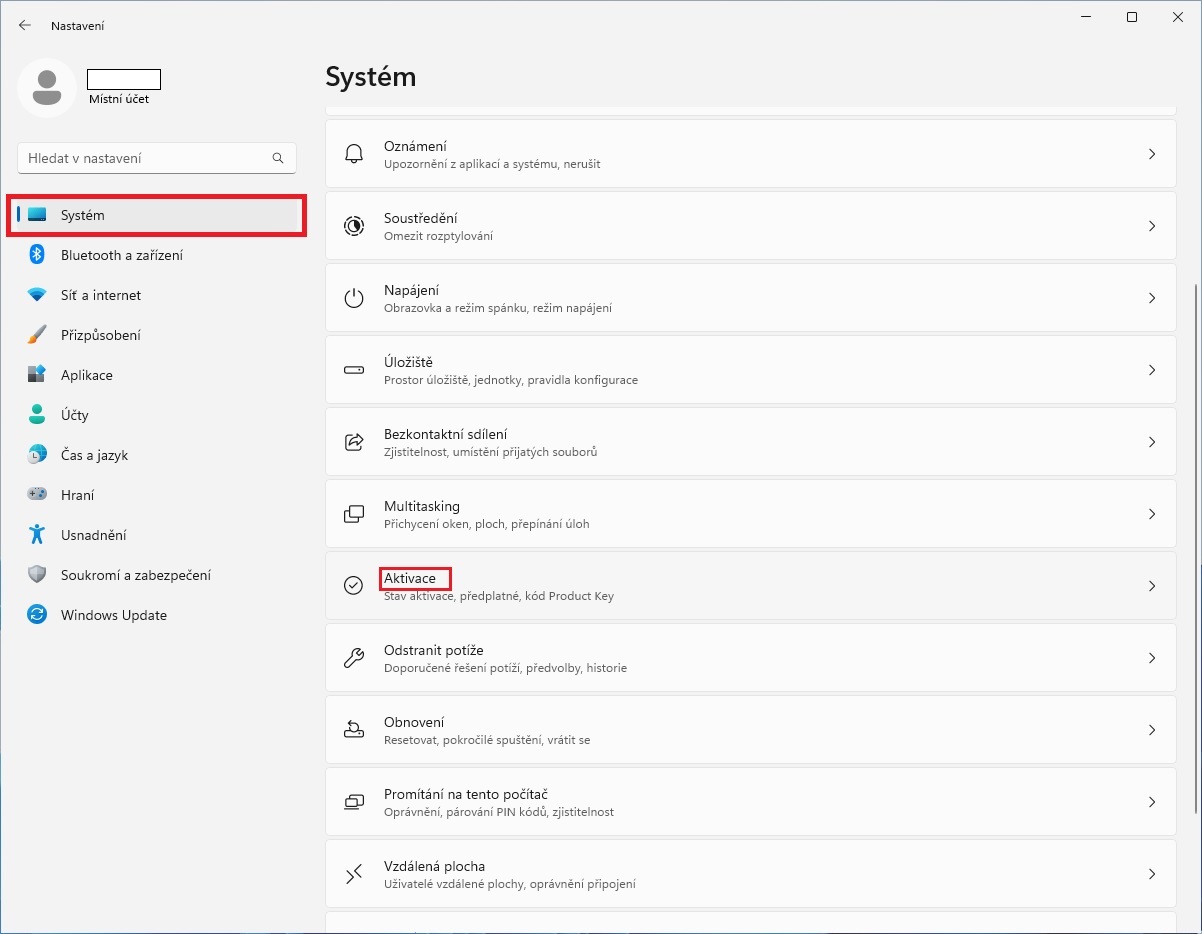Expand Oznámení with its chevron
1202x934 pixels.
[x=1152, y=154]
